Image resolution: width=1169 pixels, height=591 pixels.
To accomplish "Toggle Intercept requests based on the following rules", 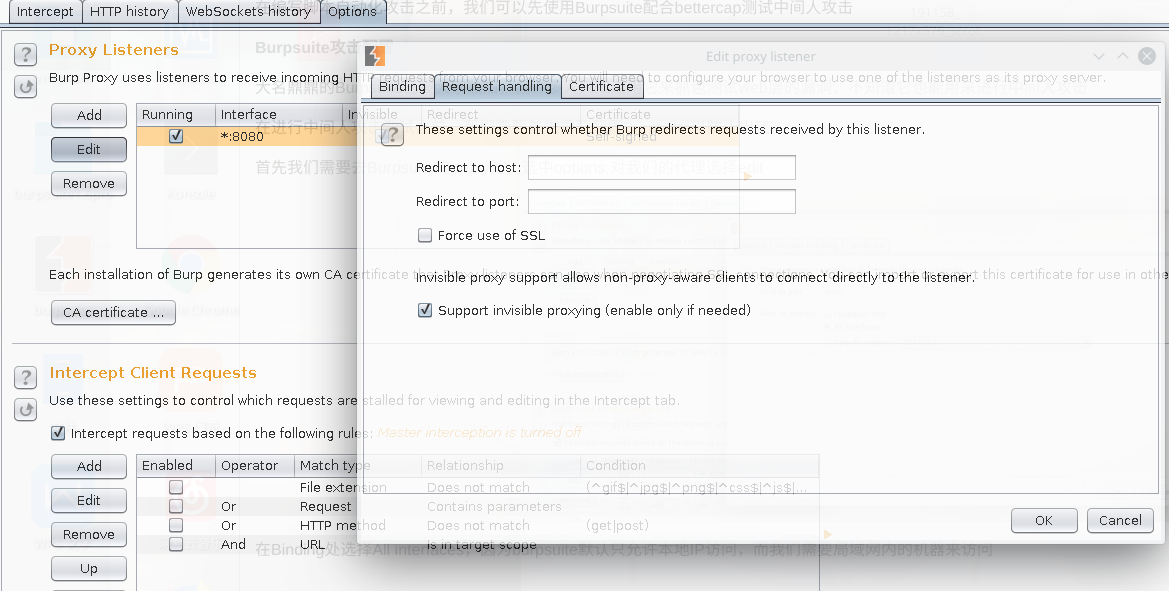I will pos(57,433).
